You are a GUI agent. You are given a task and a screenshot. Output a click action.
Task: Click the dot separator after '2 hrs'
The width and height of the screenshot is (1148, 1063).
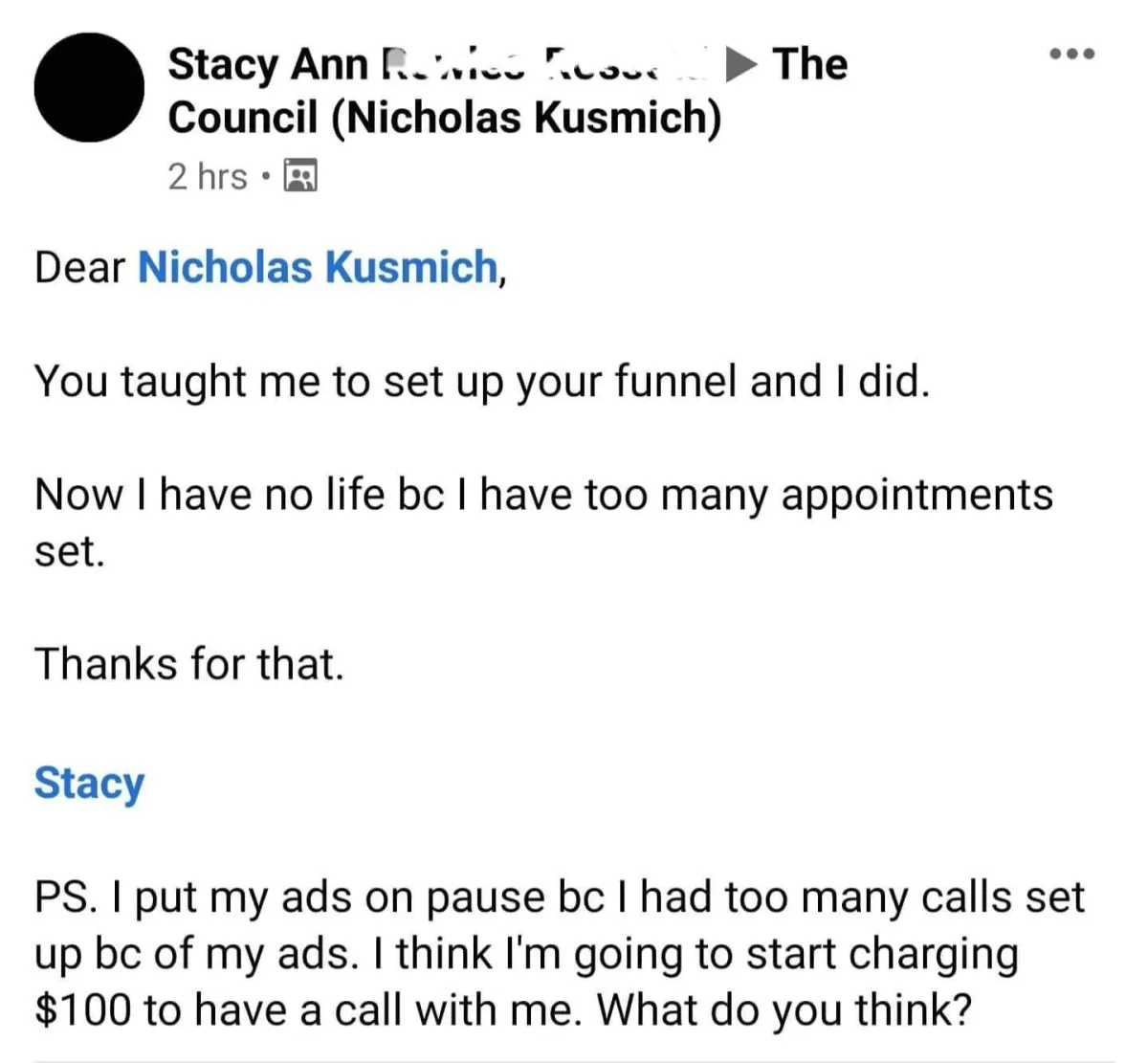click(x=265, y=177)
